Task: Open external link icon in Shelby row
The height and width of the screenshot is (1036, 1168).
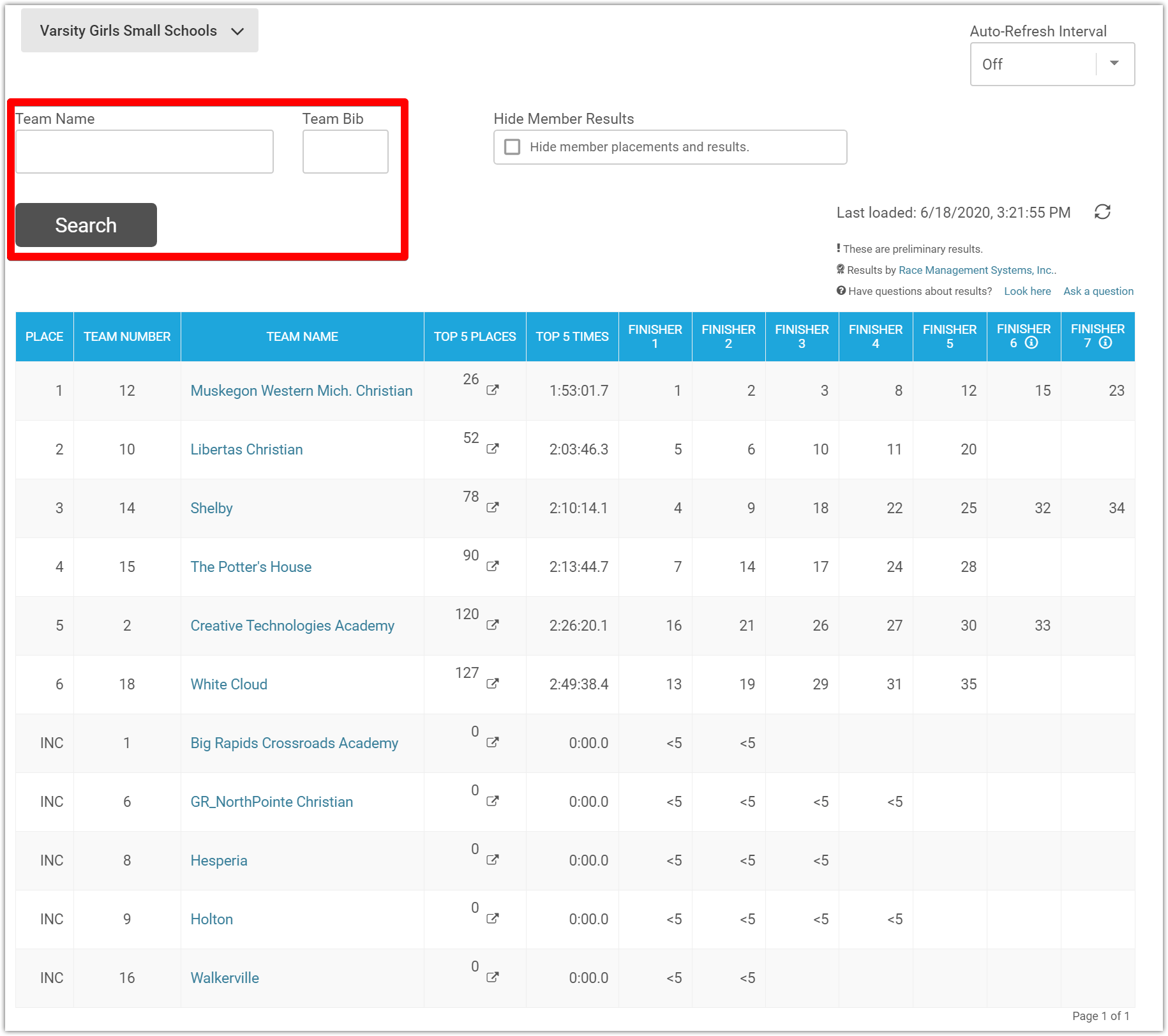Action: (x=492, y=507)
